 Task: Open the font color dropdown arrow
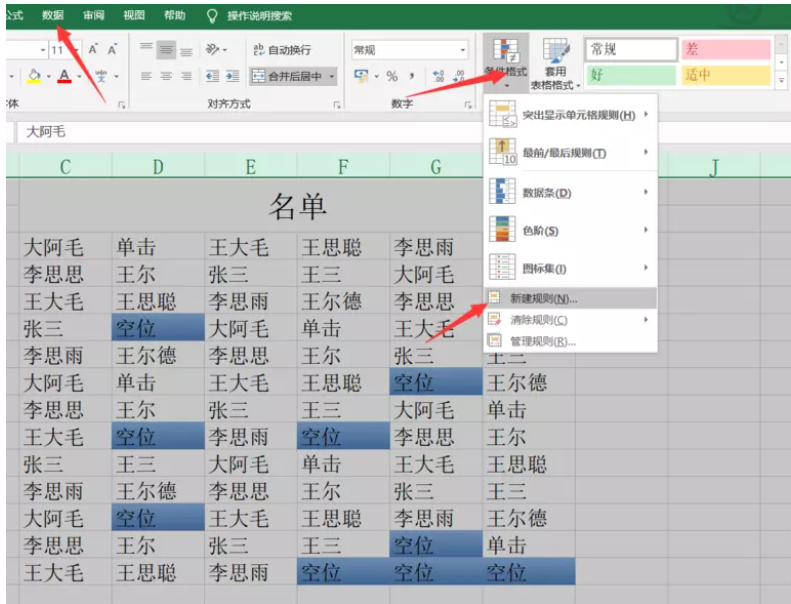79,77
